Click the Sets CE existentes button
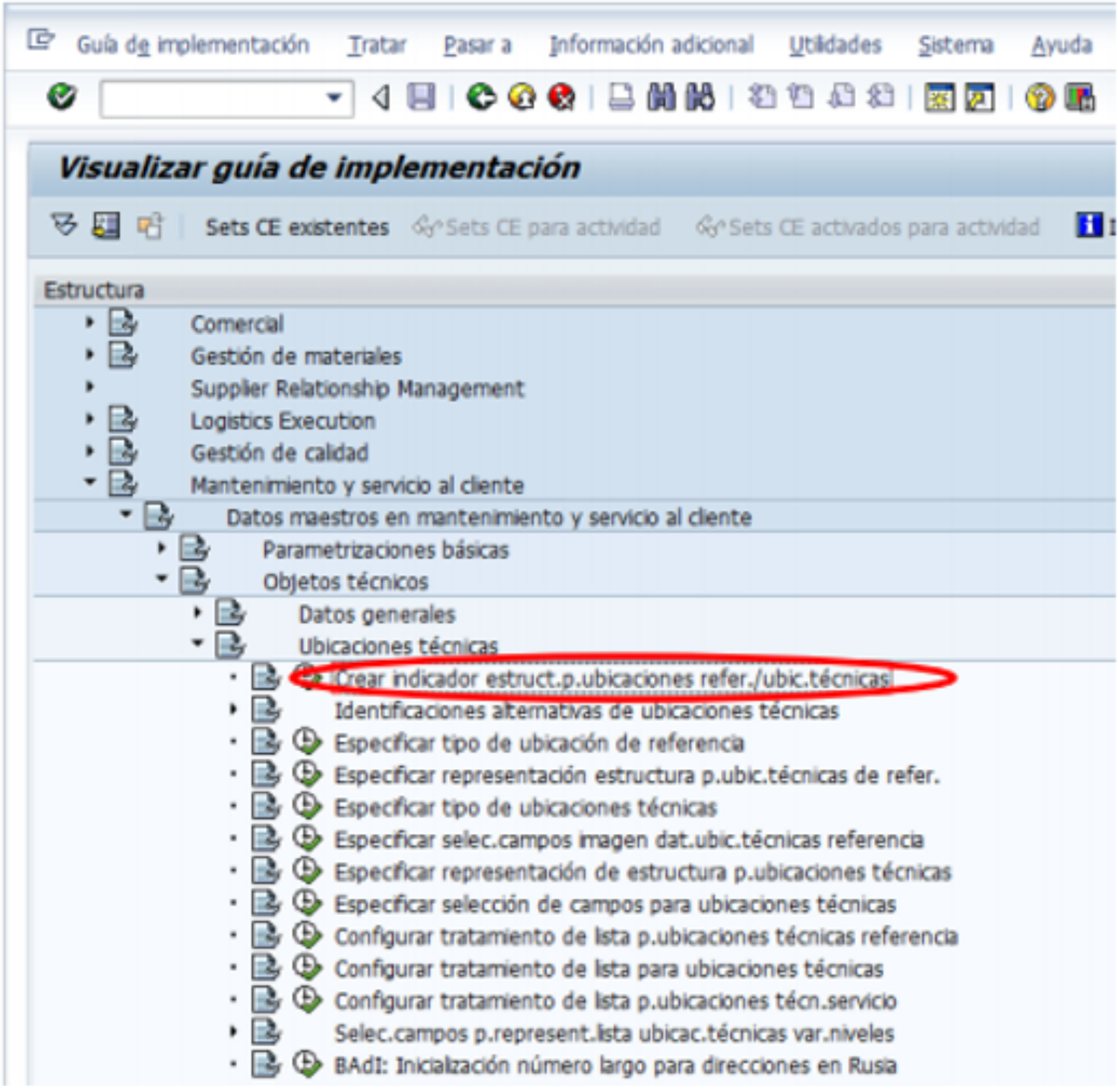 pyautogui.click(x=297, y=227)
